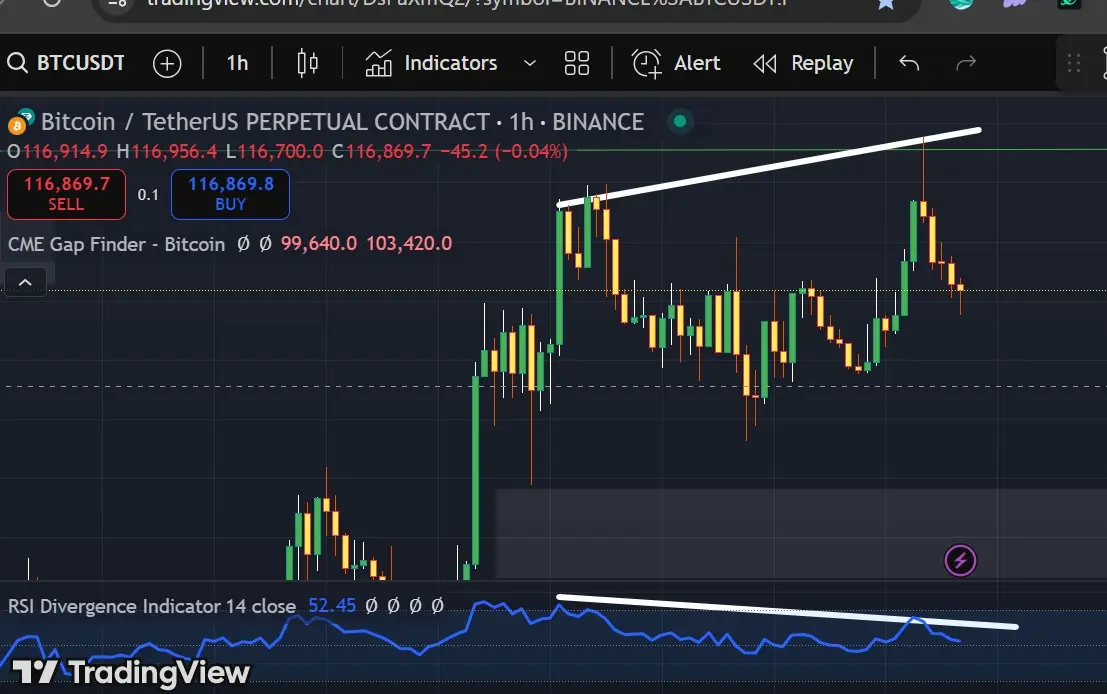The width and height of the screenshot is (1107, 694).
Task: Start Bar Replay mode
Action: coord(803,64)
